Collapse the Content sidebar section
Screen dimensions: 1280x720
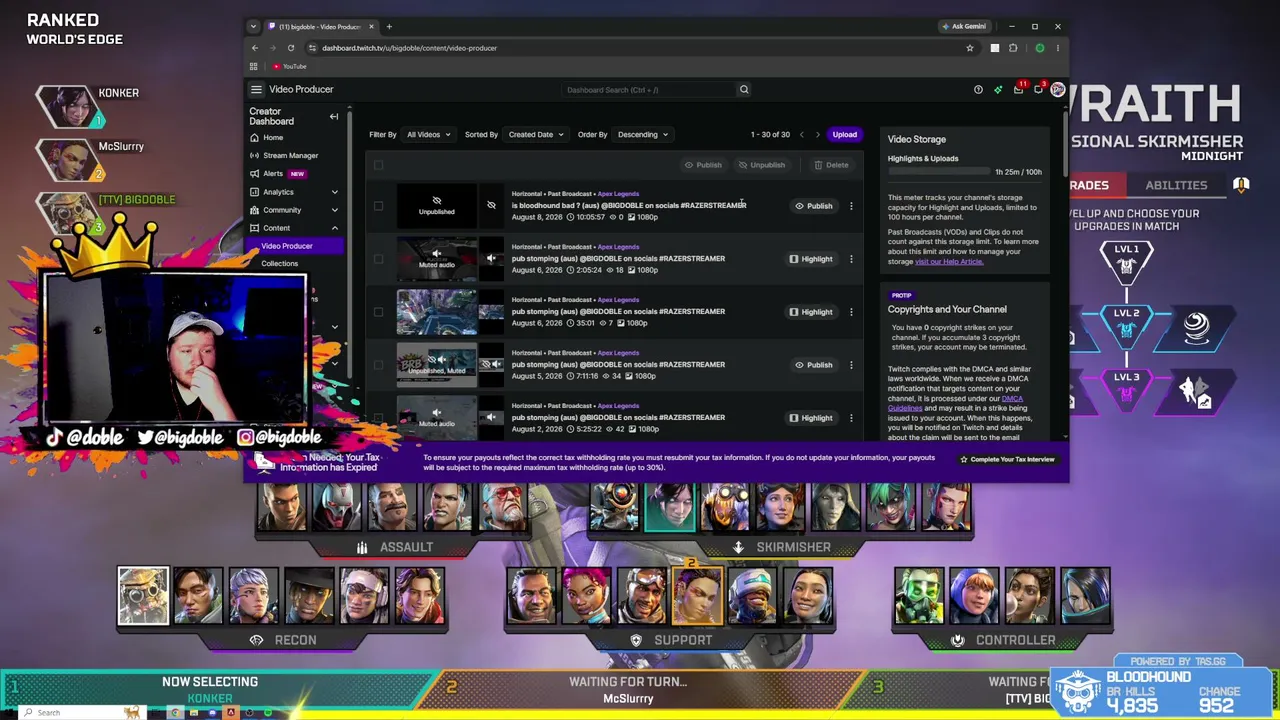334,228
